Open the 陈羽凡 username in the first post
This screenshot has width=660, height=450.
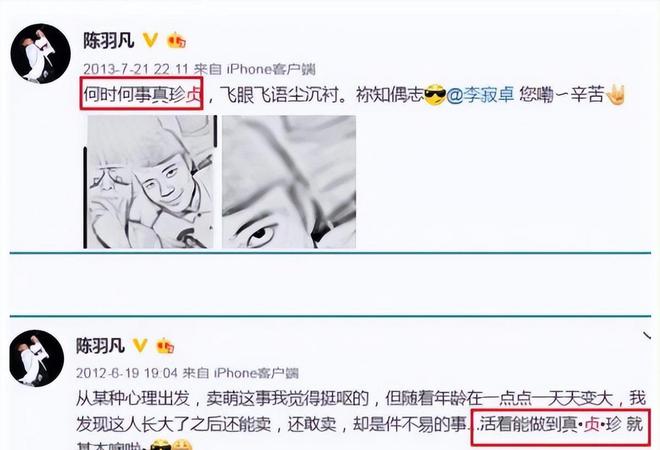tap(109, 41)
